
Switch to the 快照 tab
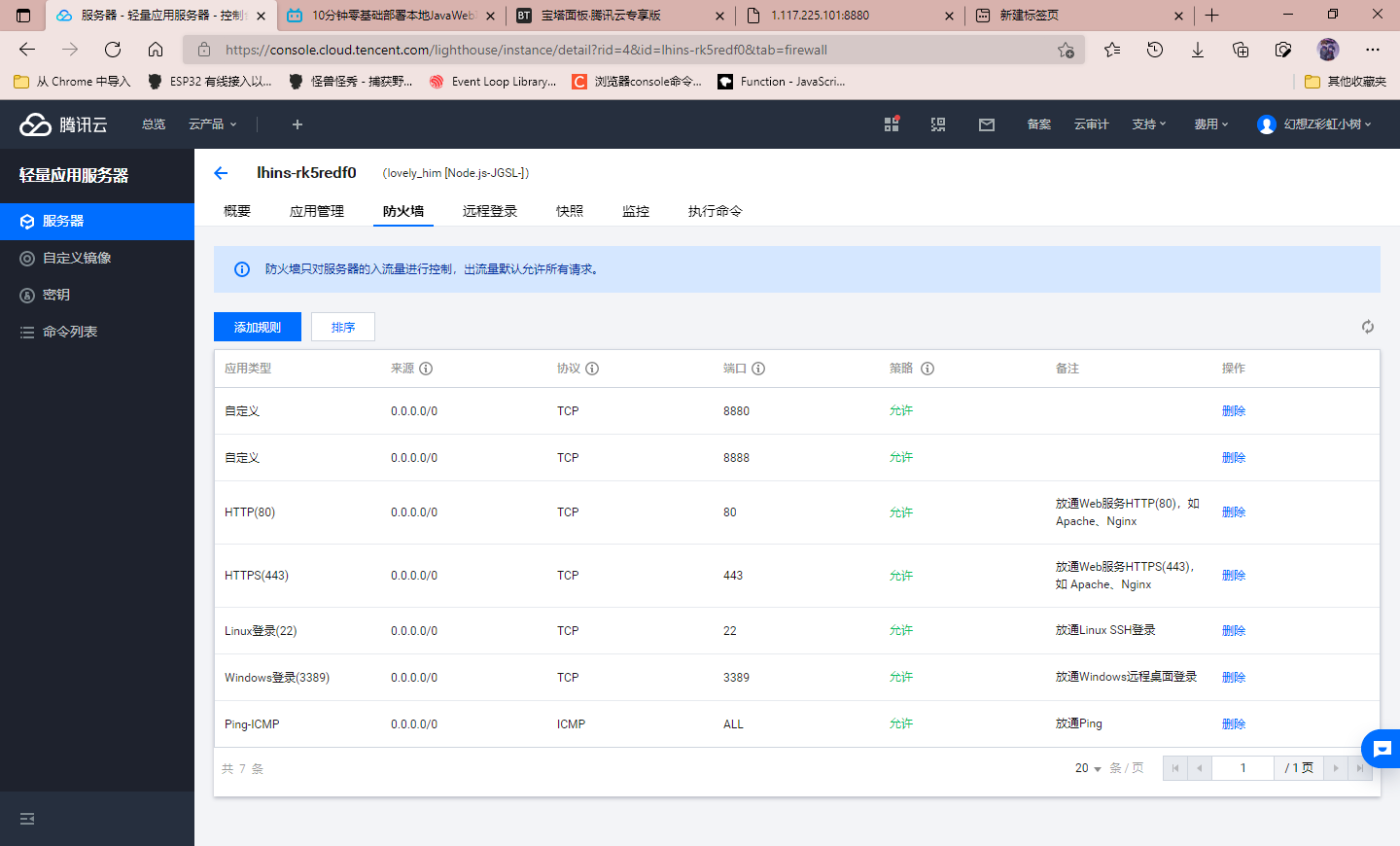[x=570, y=211]
